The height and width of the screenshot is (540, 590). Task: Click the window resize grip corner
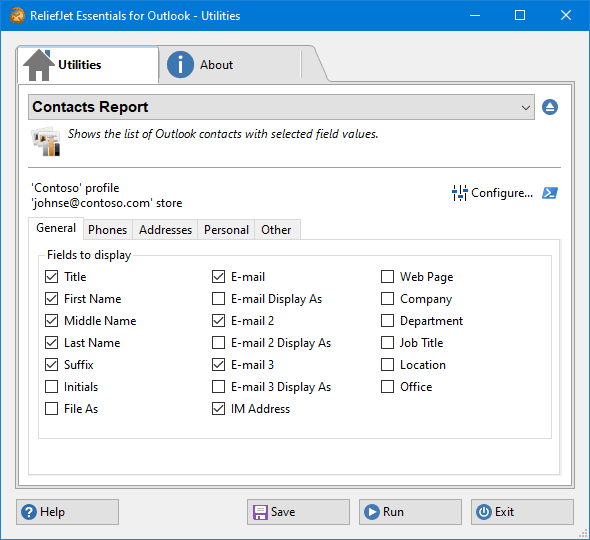coord(583,533)
